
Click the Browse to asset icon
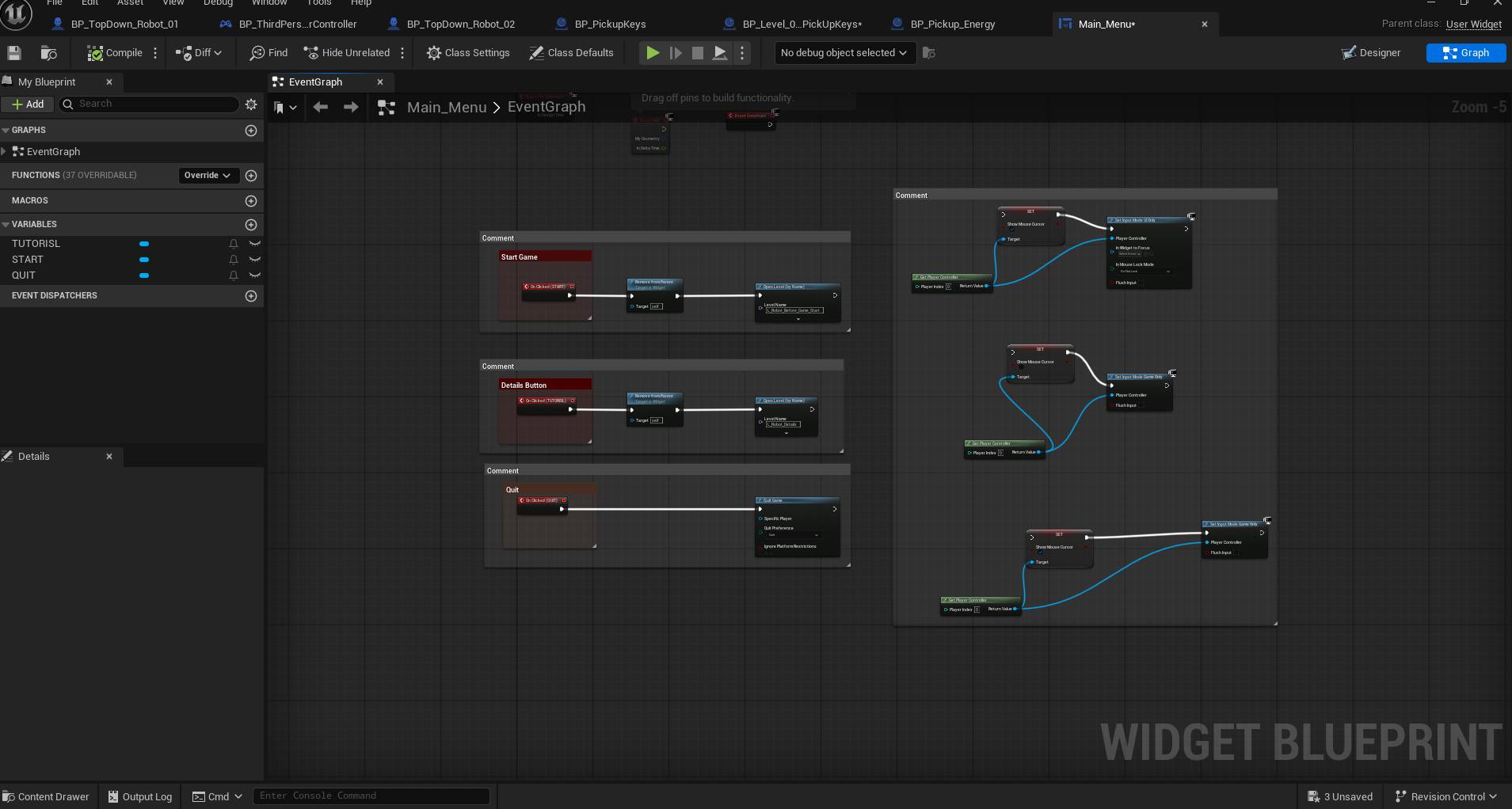(49, 53)
